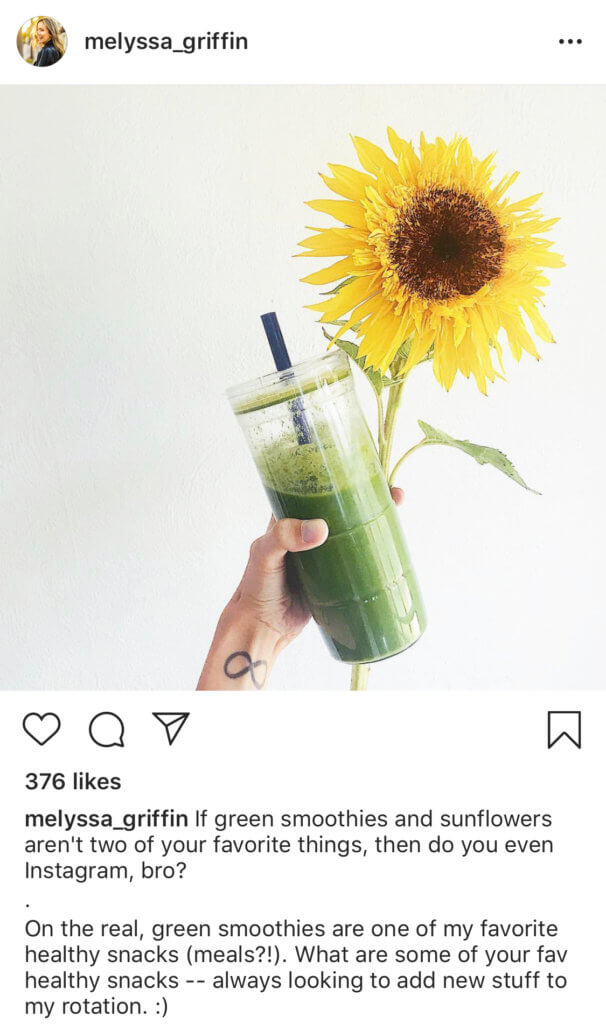Open melyssa_griffin profile from the header username
This screenshot has height=1024, width=606.
[167, 42]
